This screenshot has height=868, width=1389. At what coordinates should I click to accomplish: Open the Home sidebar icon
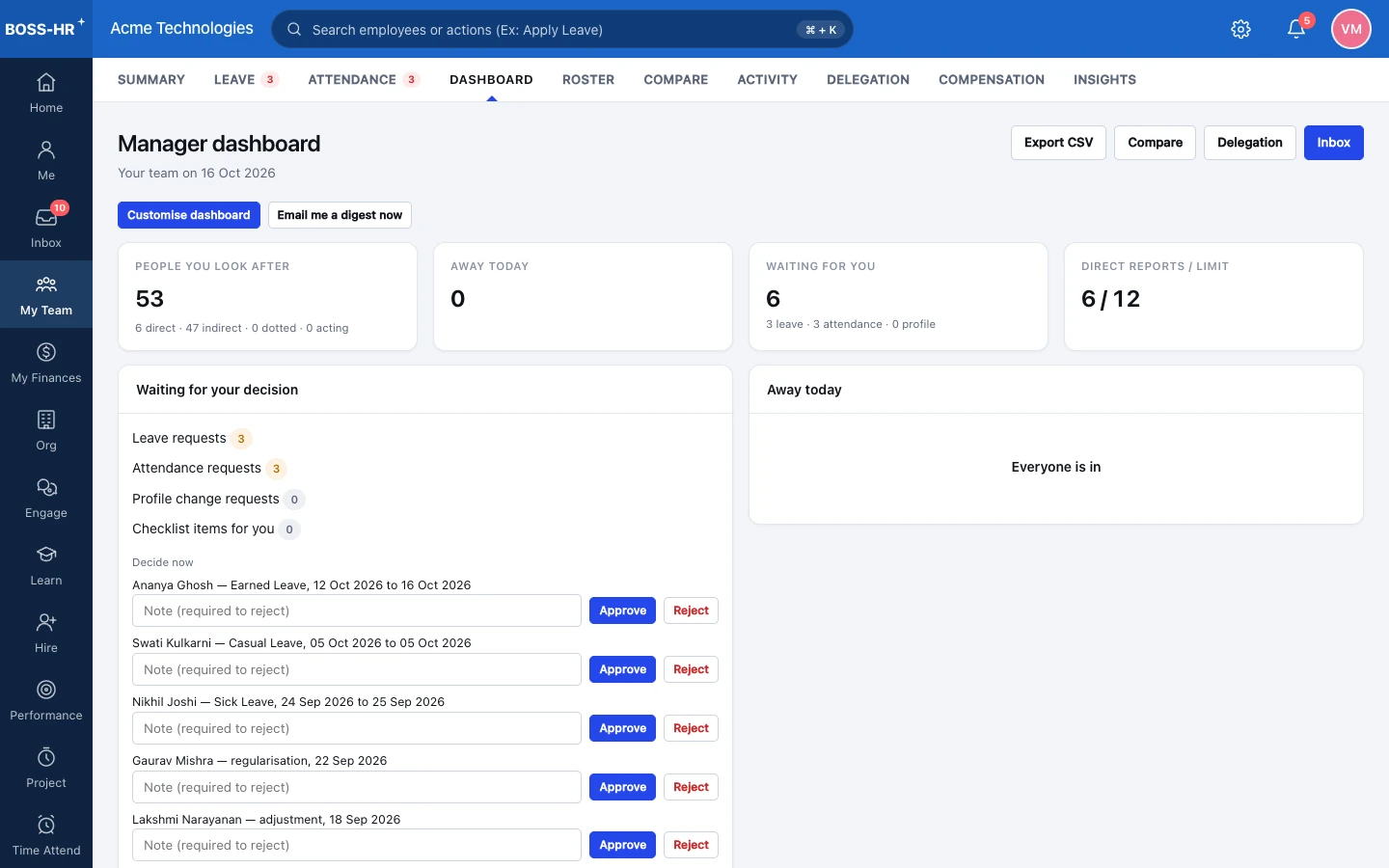point(46,93)
